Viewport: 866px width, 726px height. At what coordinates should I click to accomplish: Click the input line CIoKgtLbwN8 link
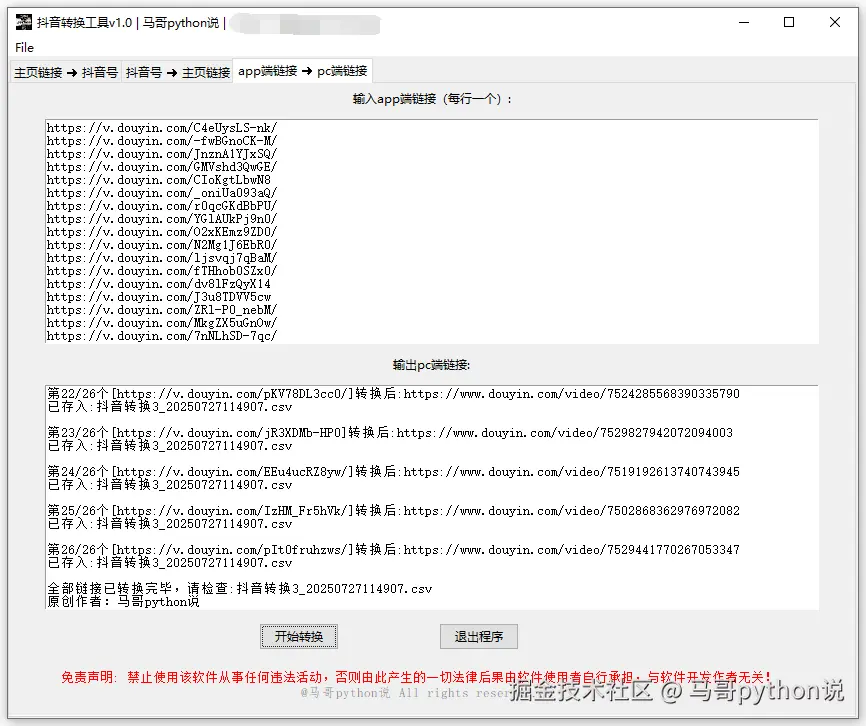[x=159, y=180]
